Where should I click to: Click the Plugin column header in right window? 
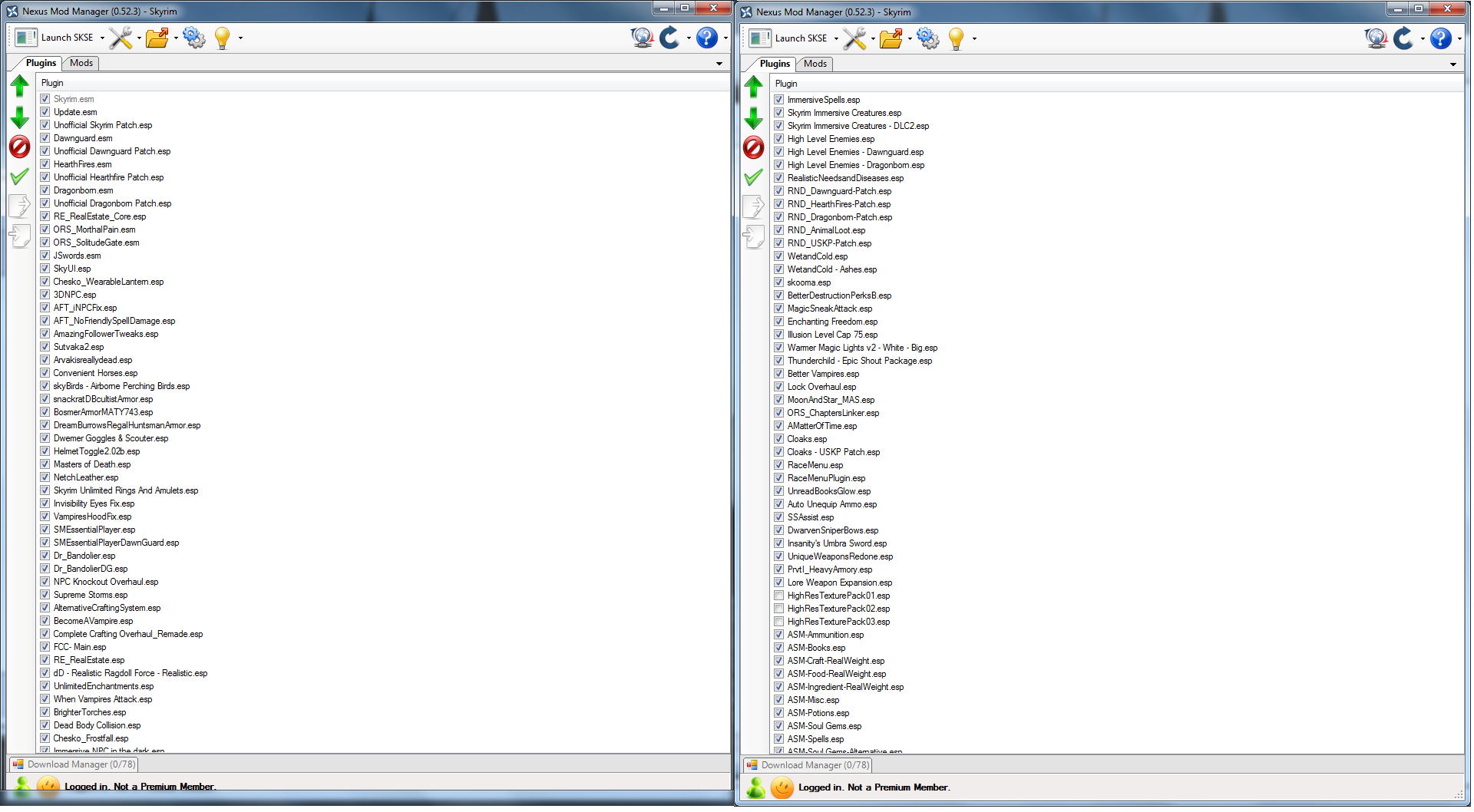click(1118, 84)
